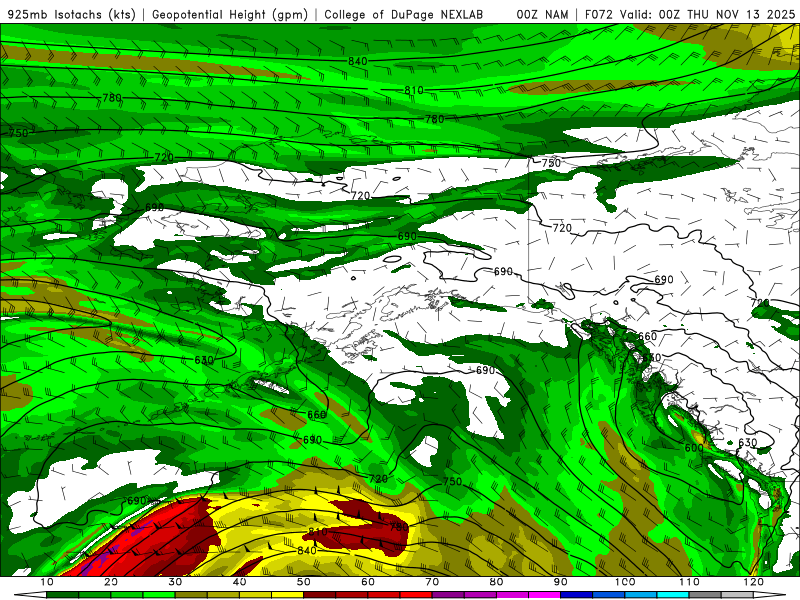Pick the cyan swatch ending at 110

(x=673, y=595)
